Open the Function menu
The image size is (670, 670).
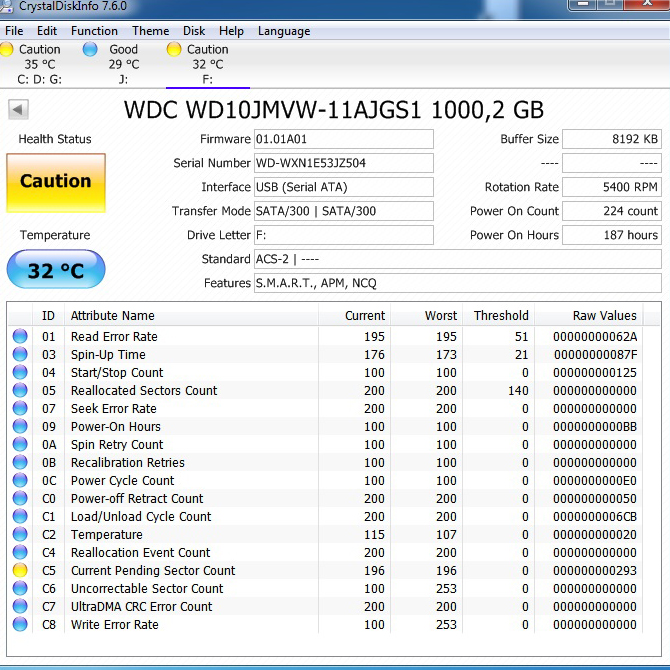tap(94, 31)
